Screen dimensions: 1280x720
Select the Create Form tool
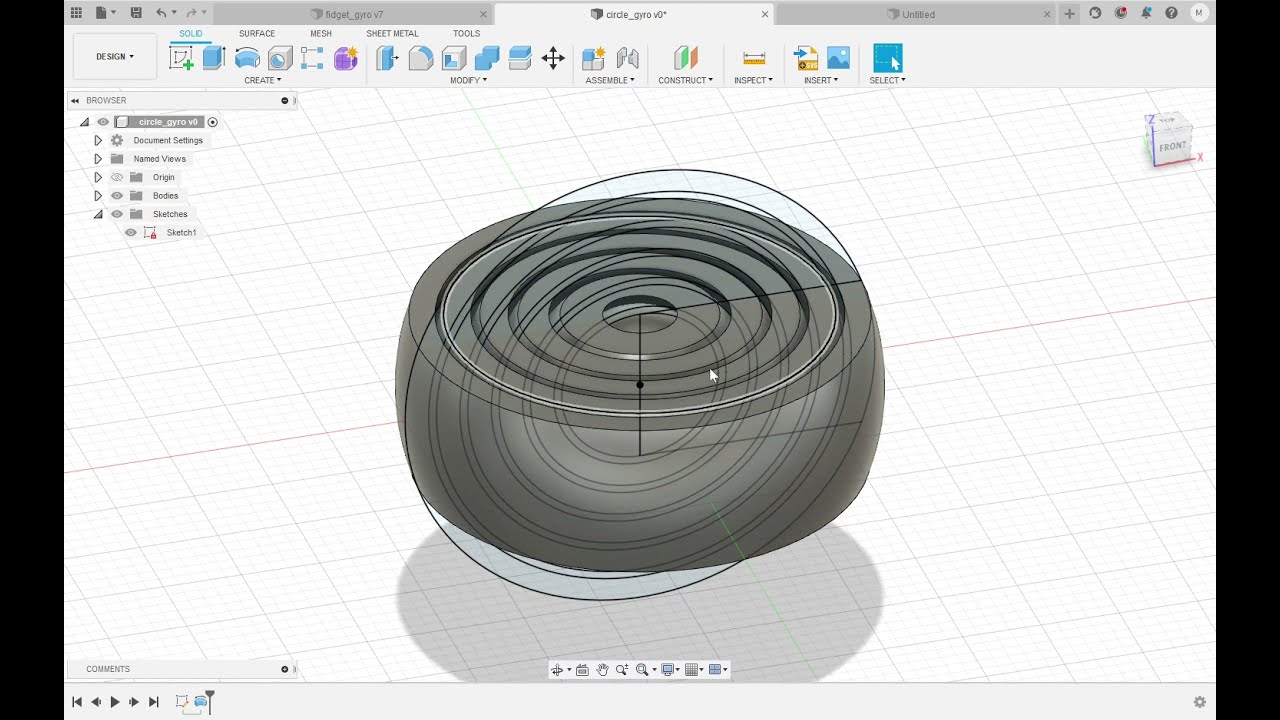click(x=346, y=58)
